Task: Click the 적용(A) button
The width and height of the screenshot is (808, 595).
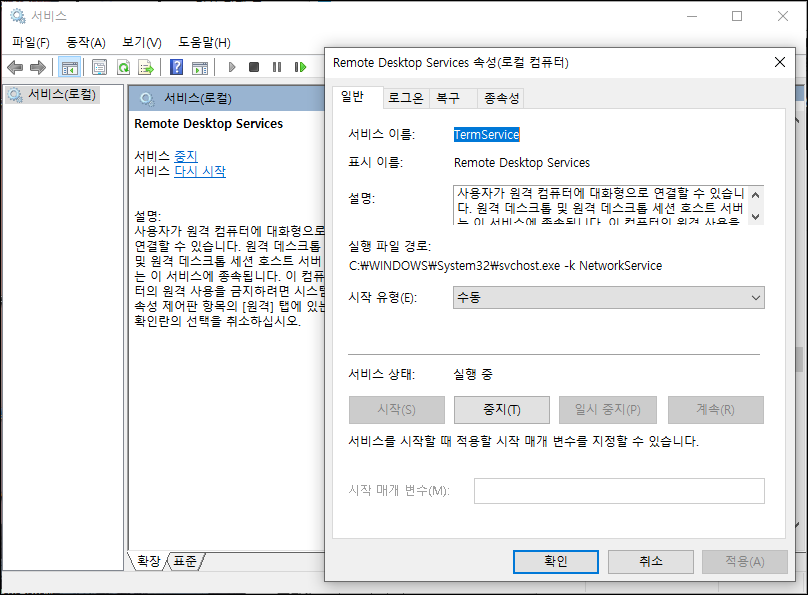Action: [x=745, y=562]
